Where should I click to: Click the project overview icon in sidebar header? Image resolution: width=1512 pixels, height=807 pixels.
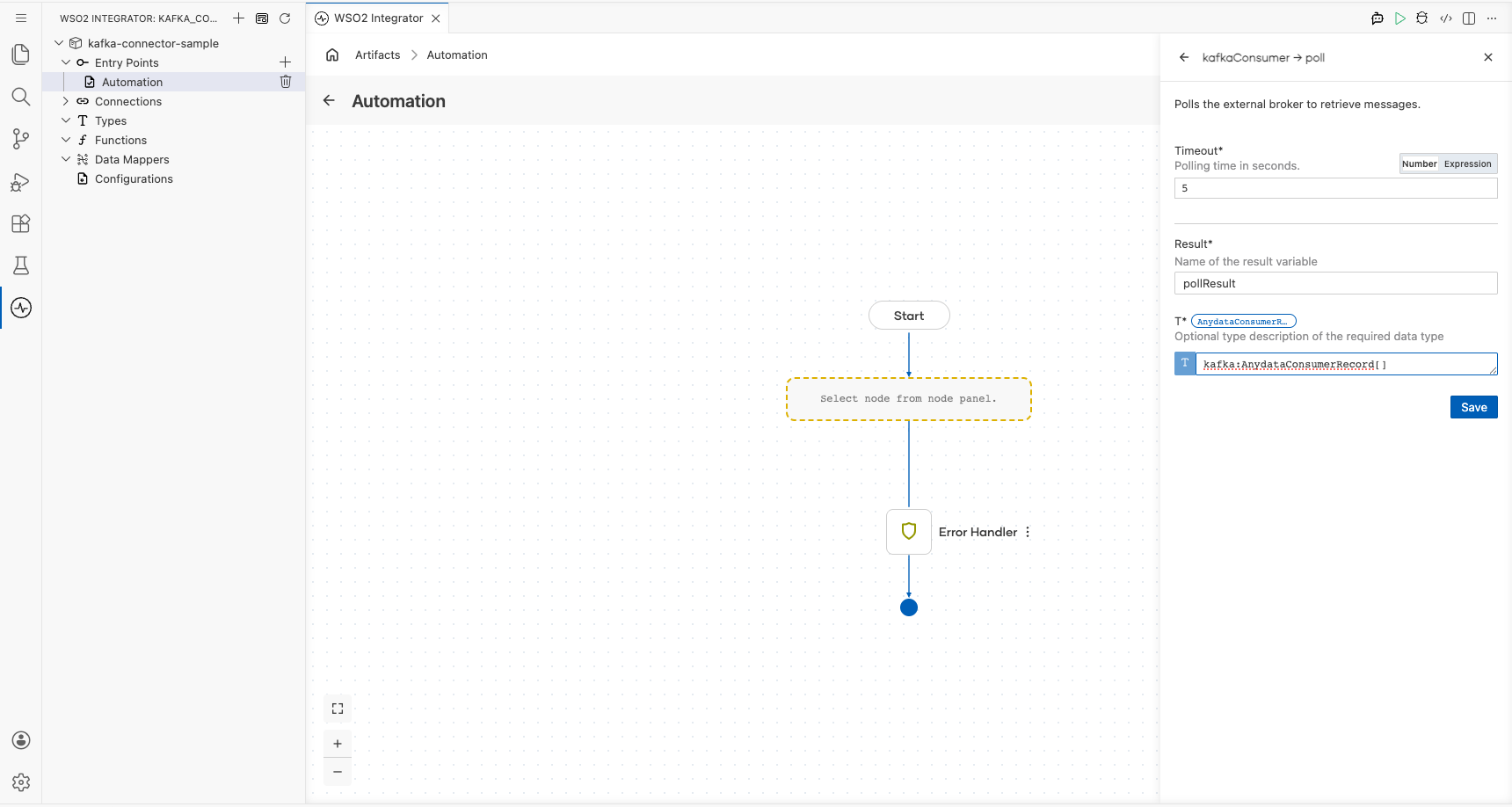(262, 18)
